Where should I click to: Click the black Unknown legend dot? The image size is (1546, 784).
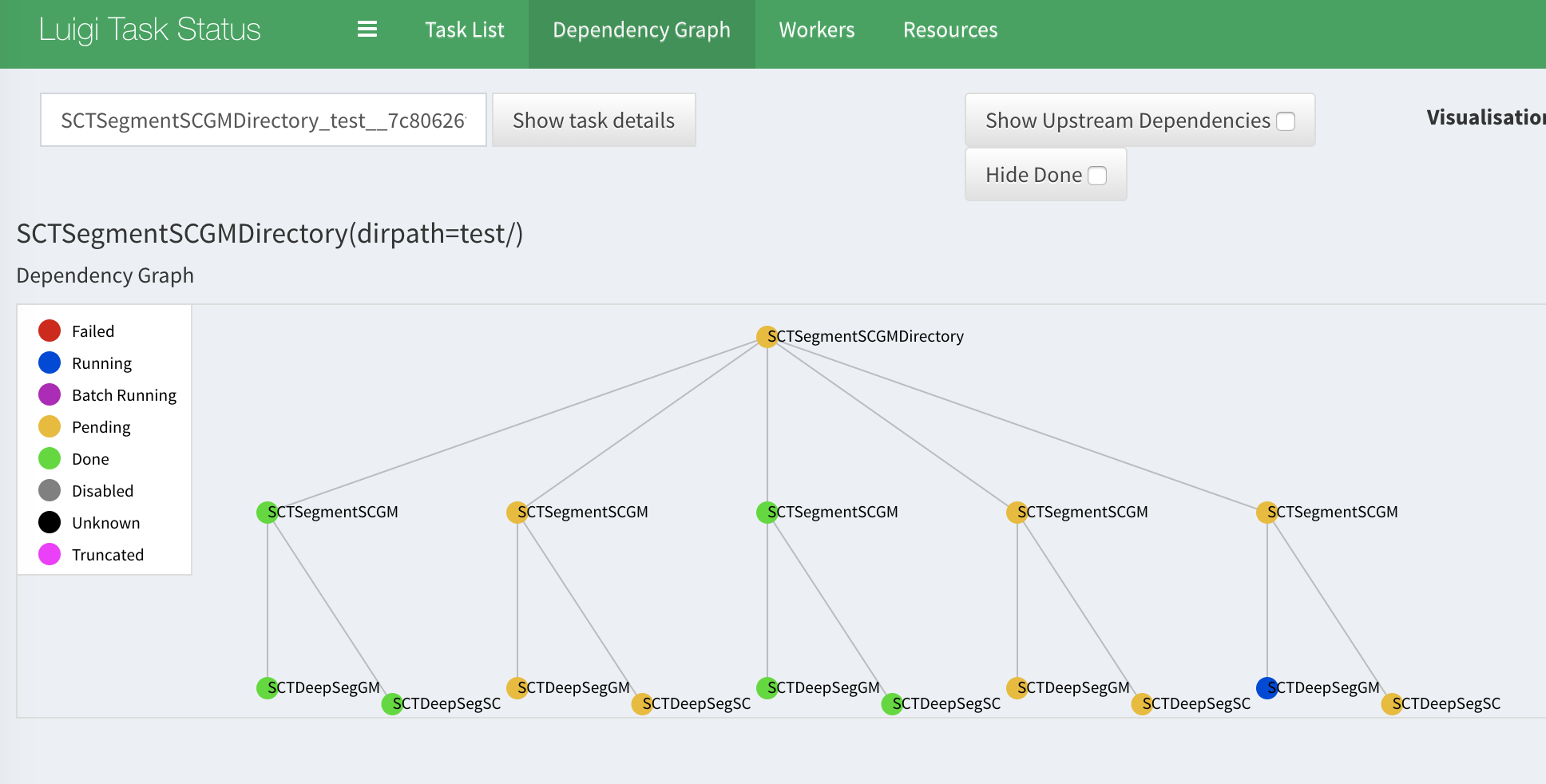point(50,522)
